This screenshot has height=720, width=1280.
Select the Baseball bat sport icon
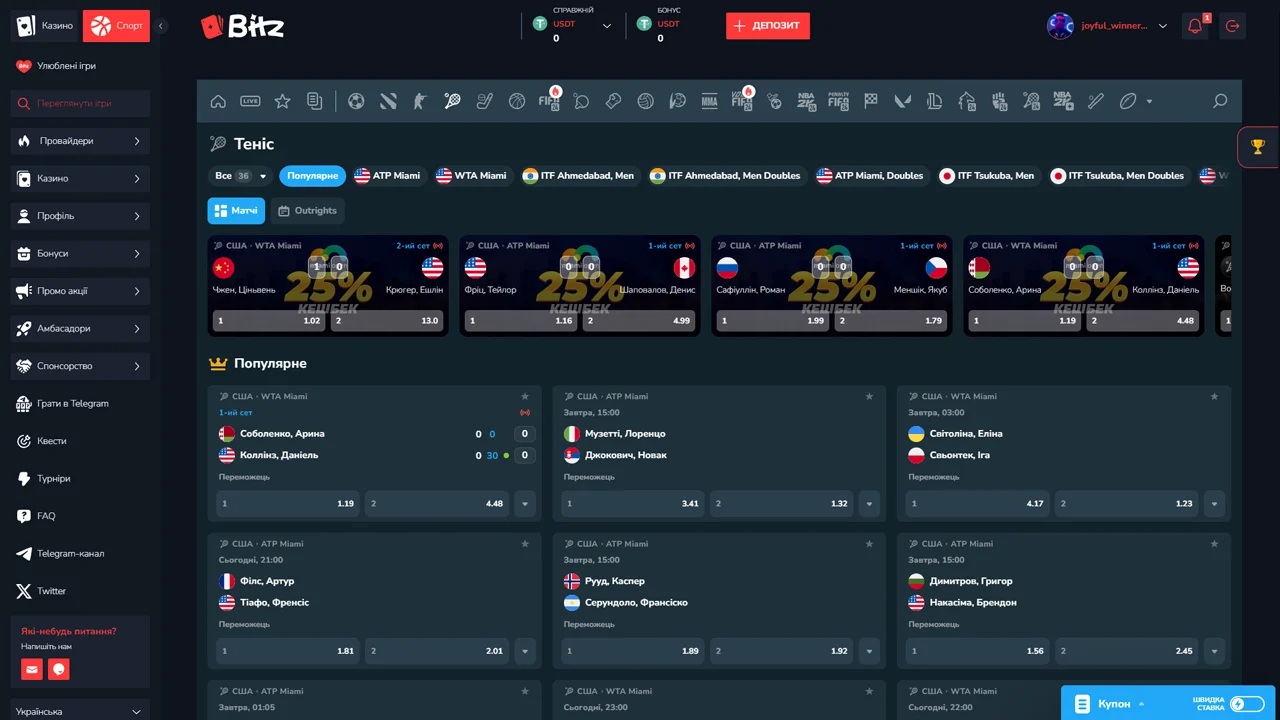[x=1095, y=101]
